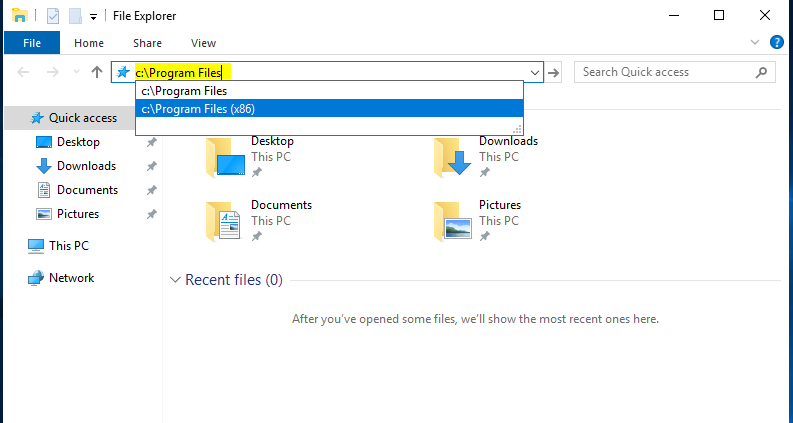The image size is (793, 423).
Task: Click the pin icon next to sidebar Desktop
Action: tap(152, 142)
